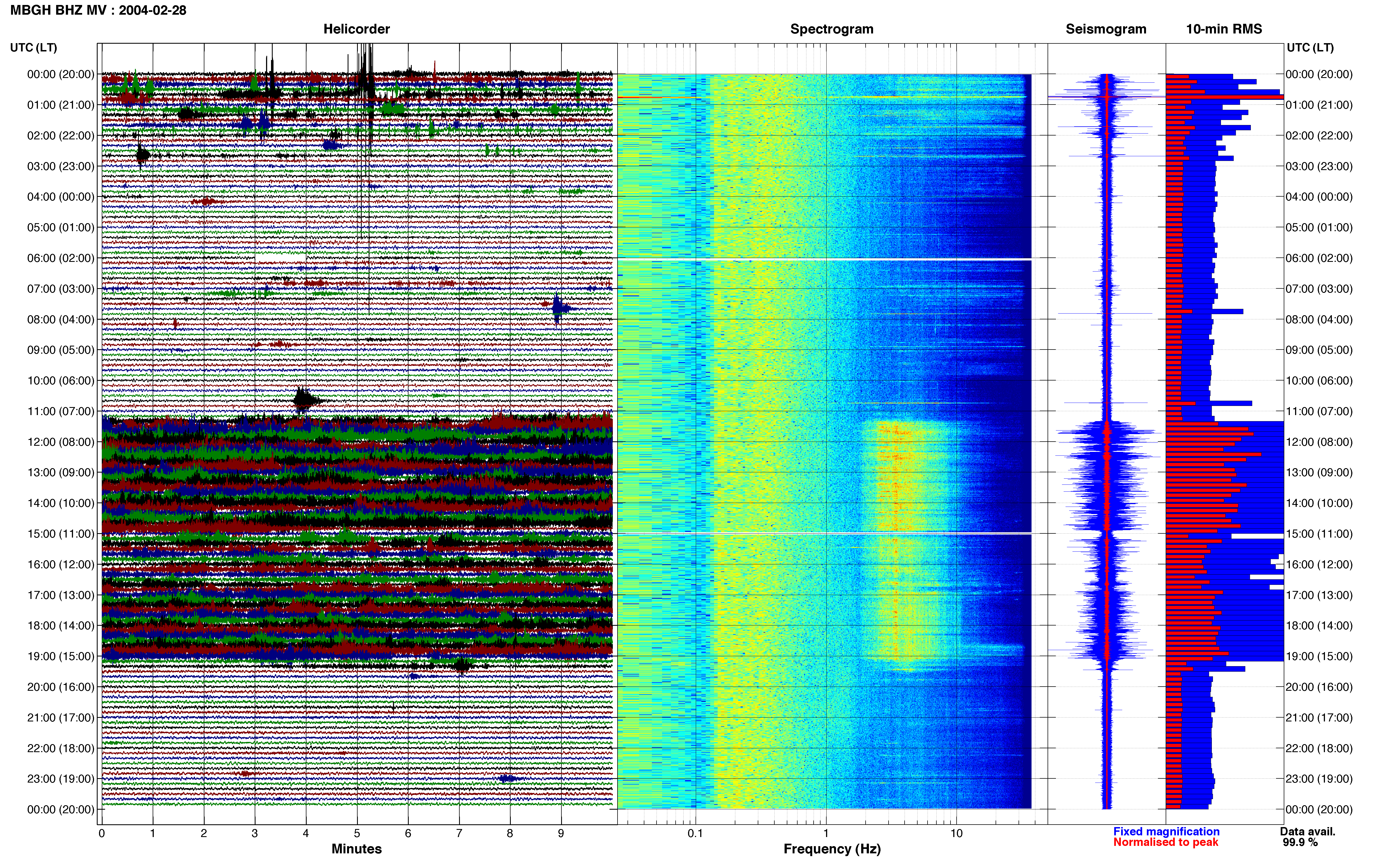Select the Seismogram panel heading

[1106, 29]
